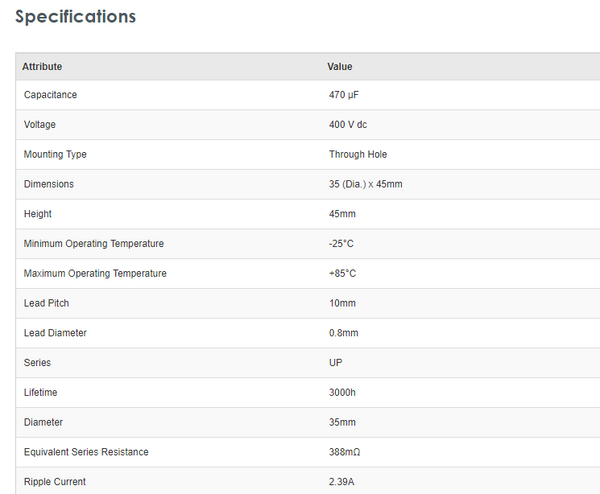Click the Specifications heading
Image resolution: width=600 pixels, height=494 pixels.
coord(75,17)
